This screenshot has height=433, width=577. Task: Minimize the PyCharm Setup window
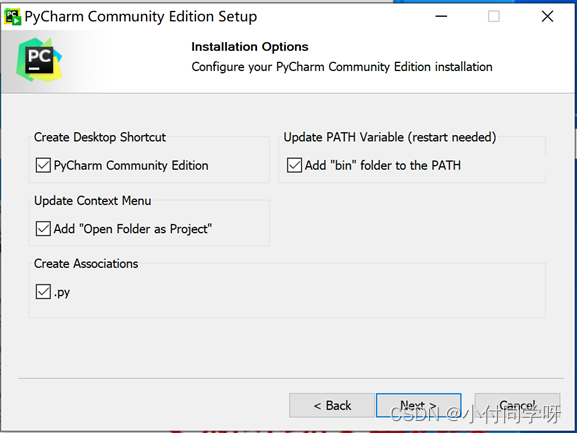point(441,16)
